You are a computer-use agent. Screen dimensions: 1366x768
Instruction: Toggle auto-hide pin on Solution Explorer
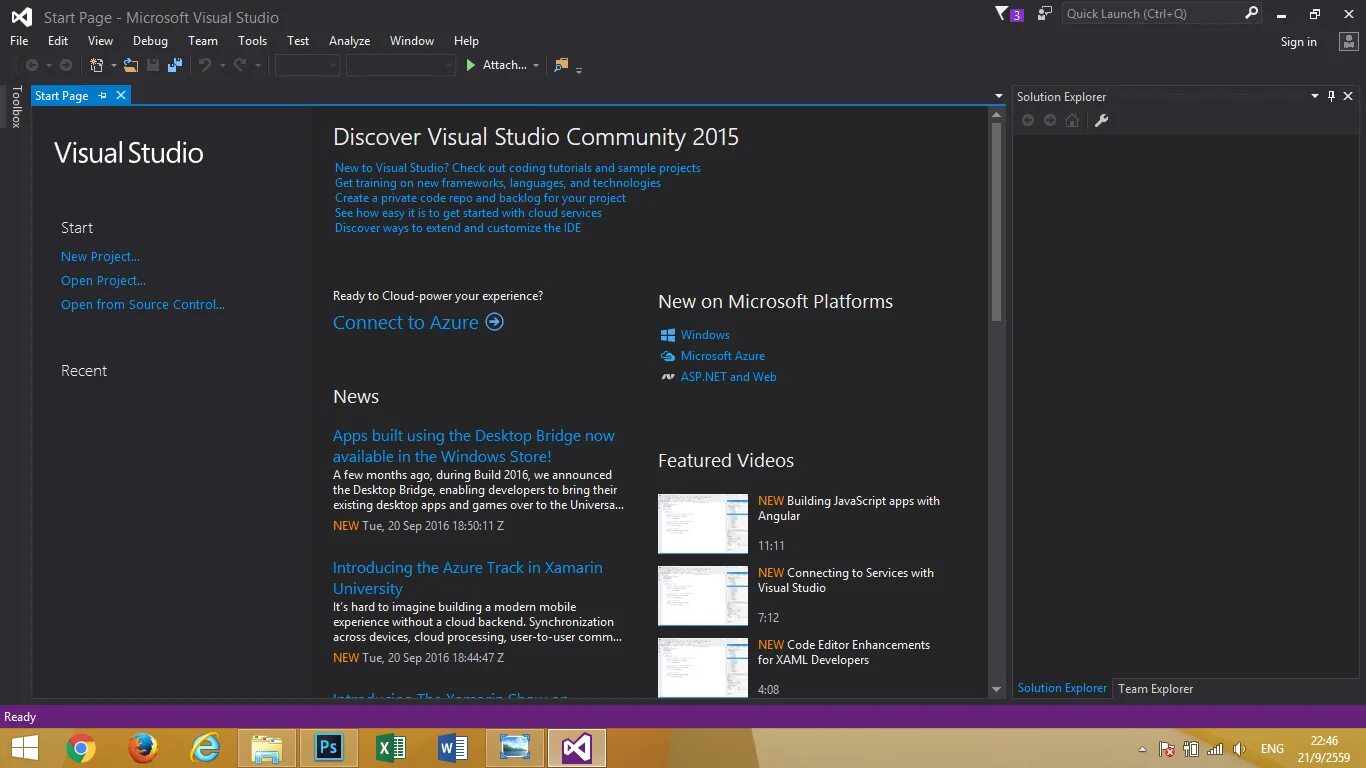[x=1331, y=96]
